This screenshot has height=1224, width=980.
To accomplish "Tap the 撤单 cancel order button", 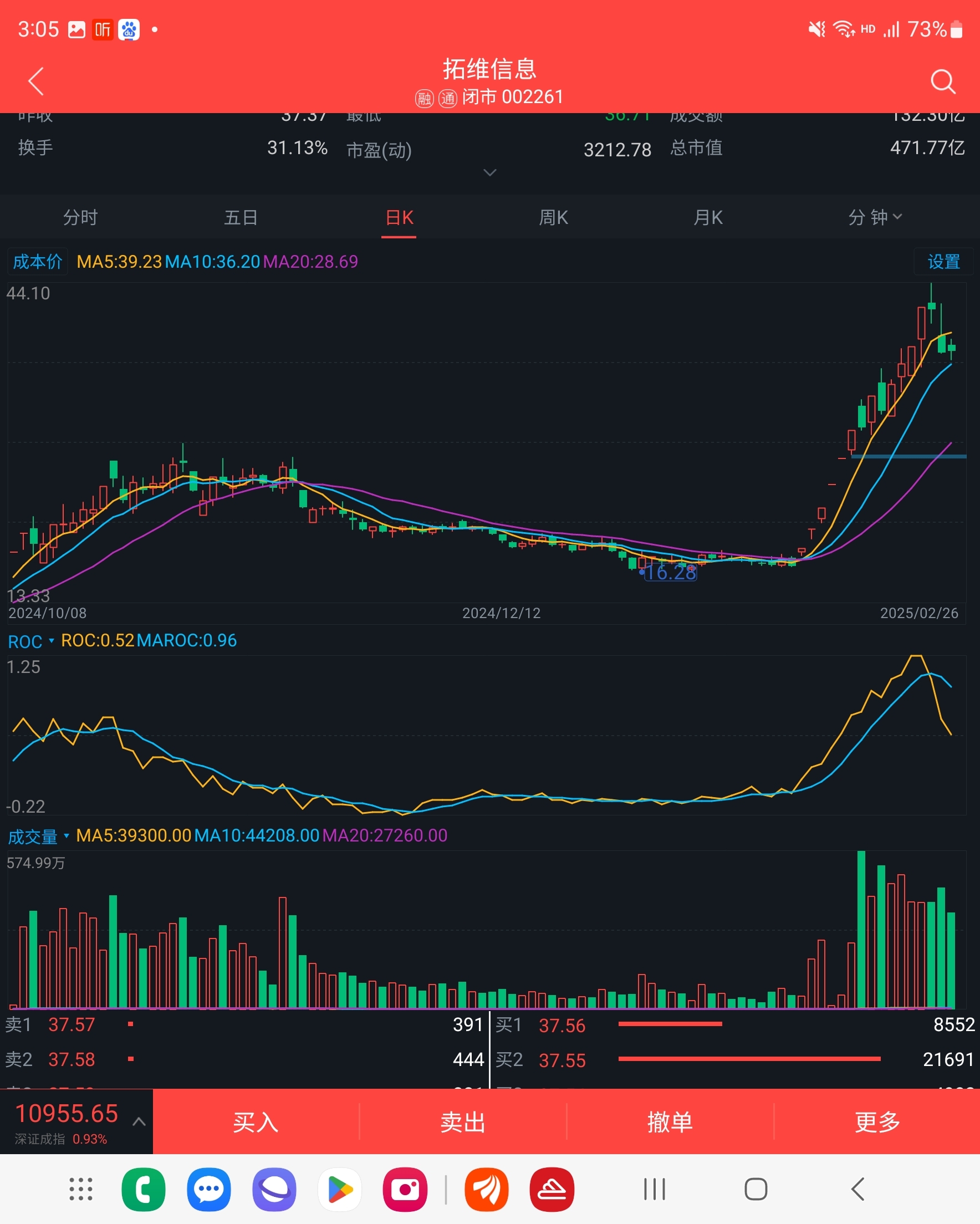I will (670, 1122).
